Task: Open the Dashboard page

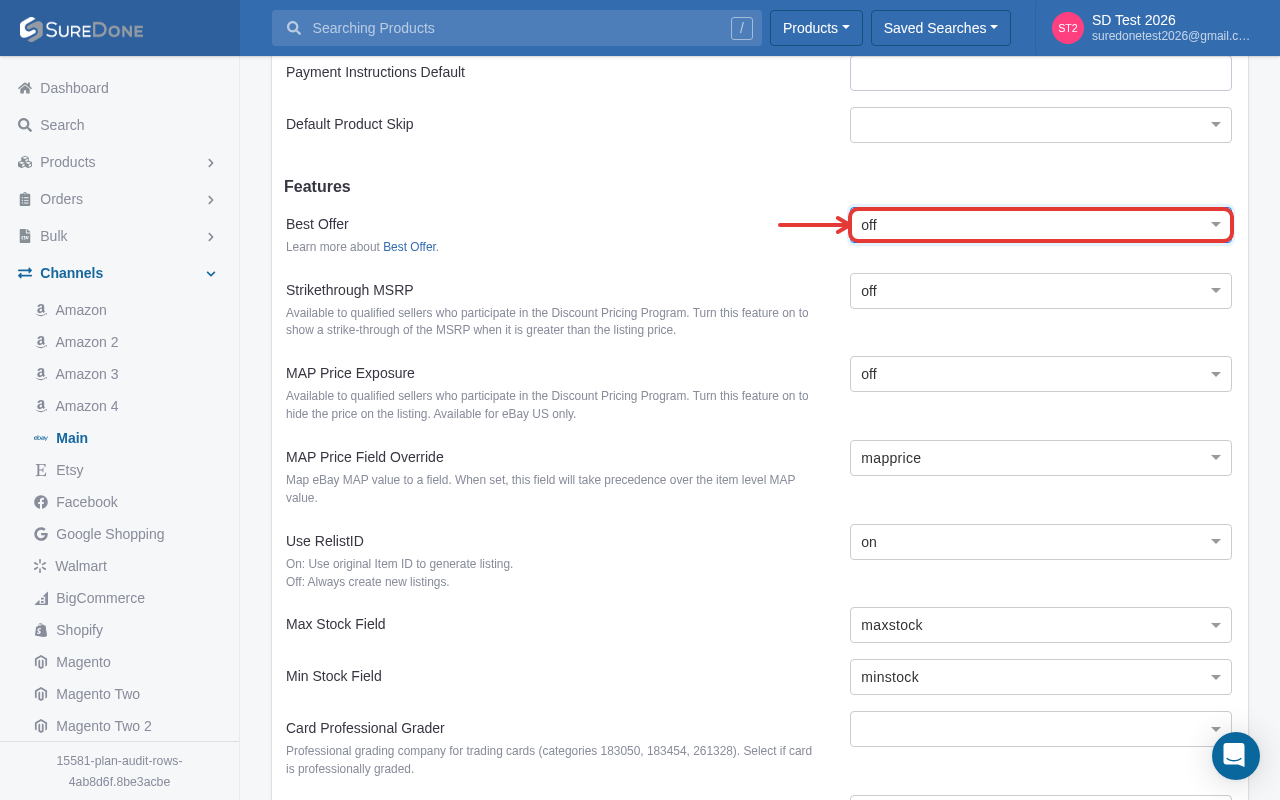Action: click(x=74, y=88)
